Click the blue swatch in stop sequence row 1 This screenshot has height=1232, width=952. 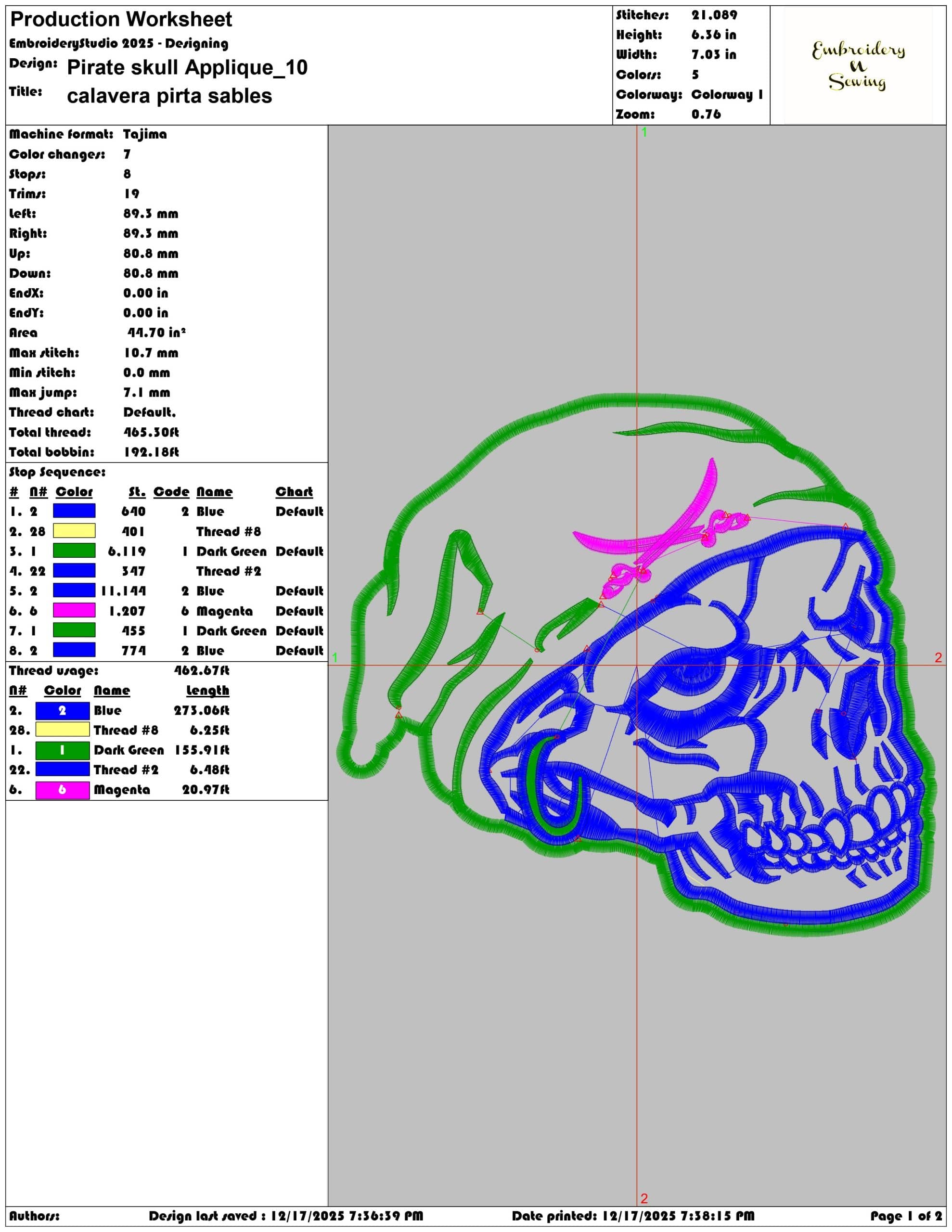(74, 511)
